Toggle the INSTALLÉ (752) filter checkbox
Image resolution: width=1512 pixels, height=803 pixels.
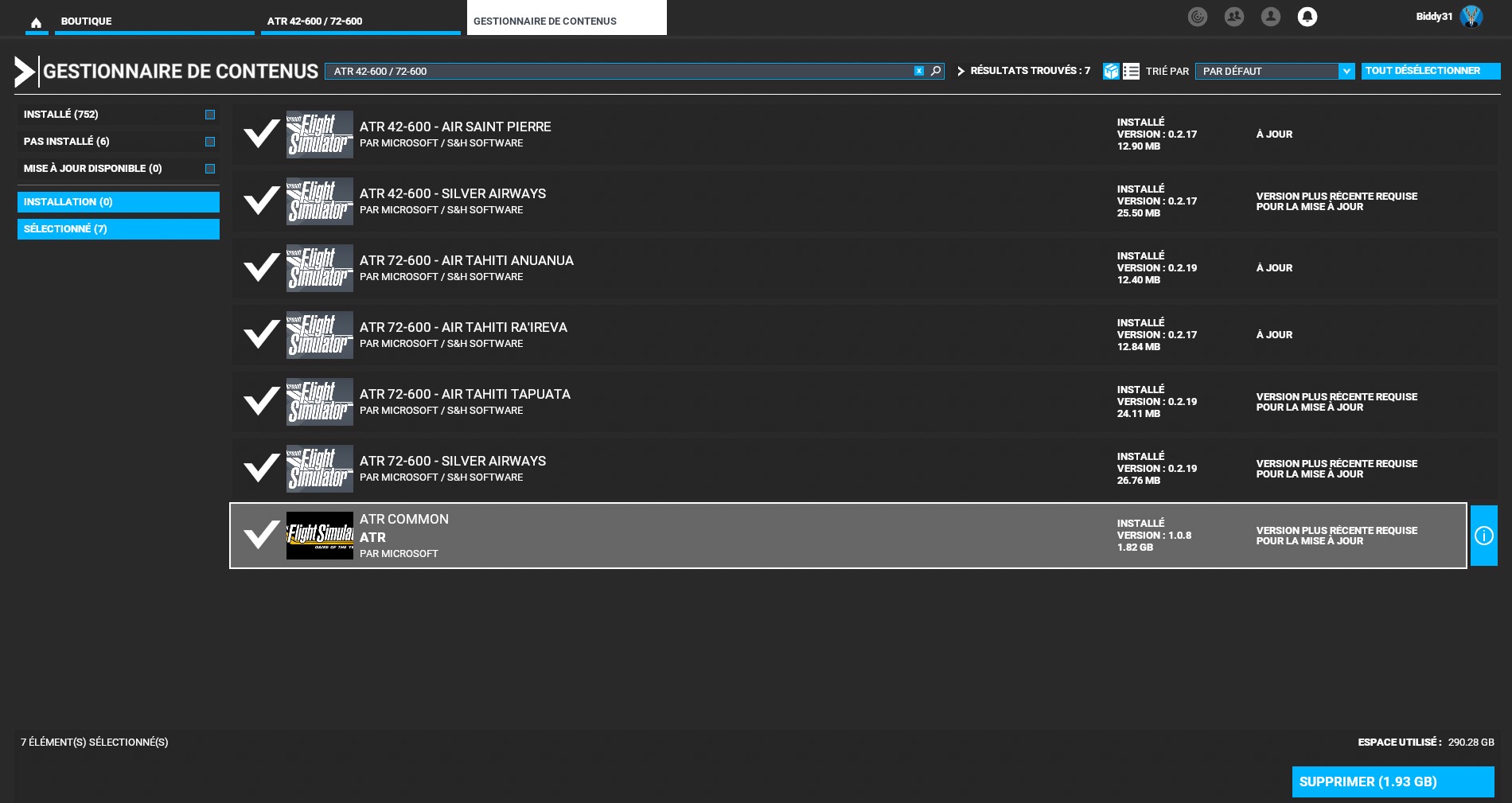click(x=210, y=115)
